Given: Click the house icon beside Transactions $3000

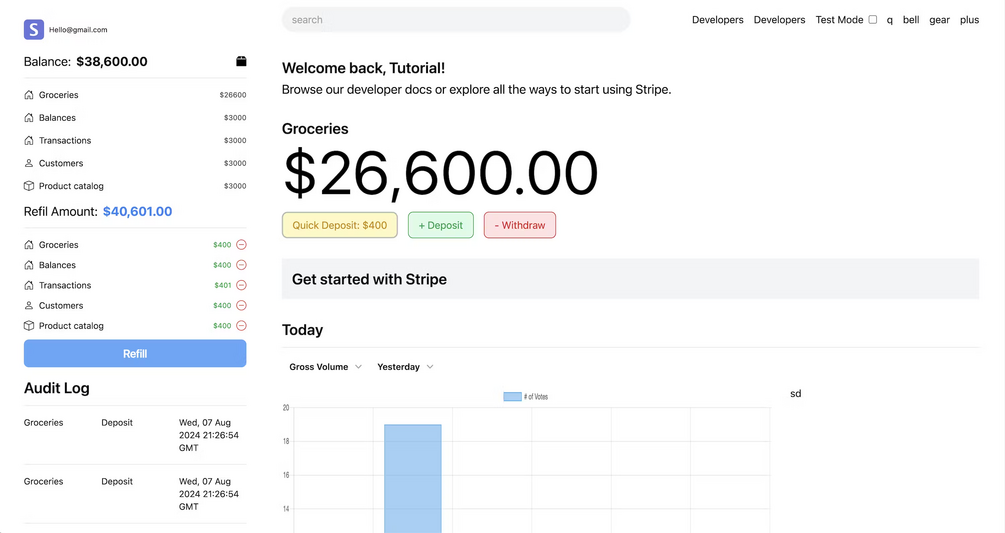Looking at the screenshot, I should point(29,140).
